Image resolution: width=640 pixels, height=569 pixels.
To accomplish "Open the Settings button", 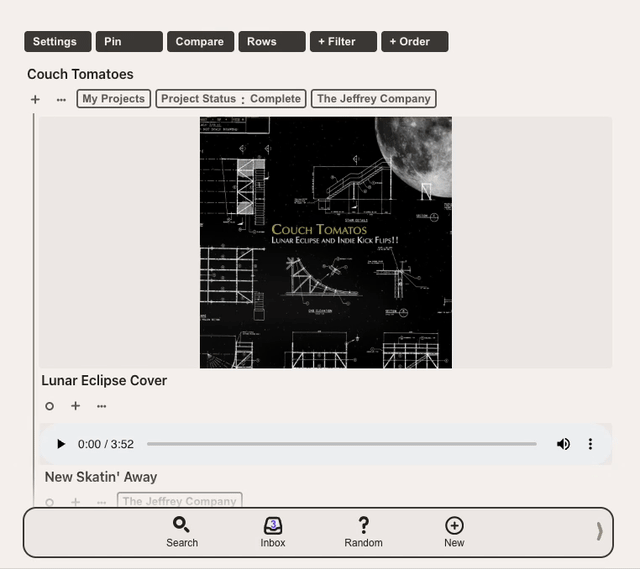I will click(x=58, y=42).
